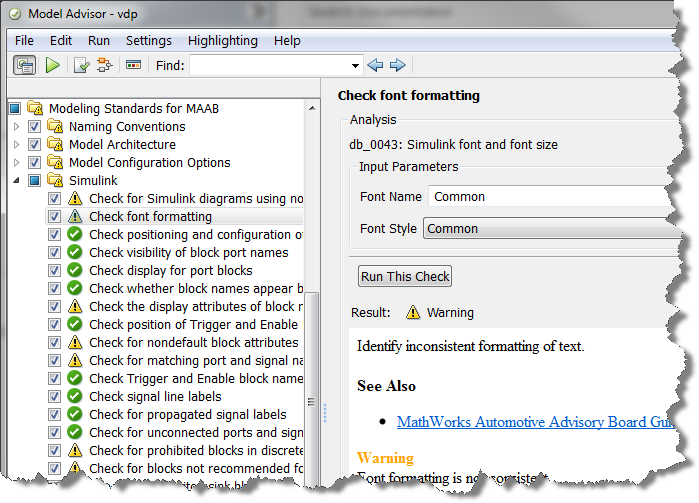Collapse the Simulink folder node
The image size is (699, 503).
click(x=16, y=181)
